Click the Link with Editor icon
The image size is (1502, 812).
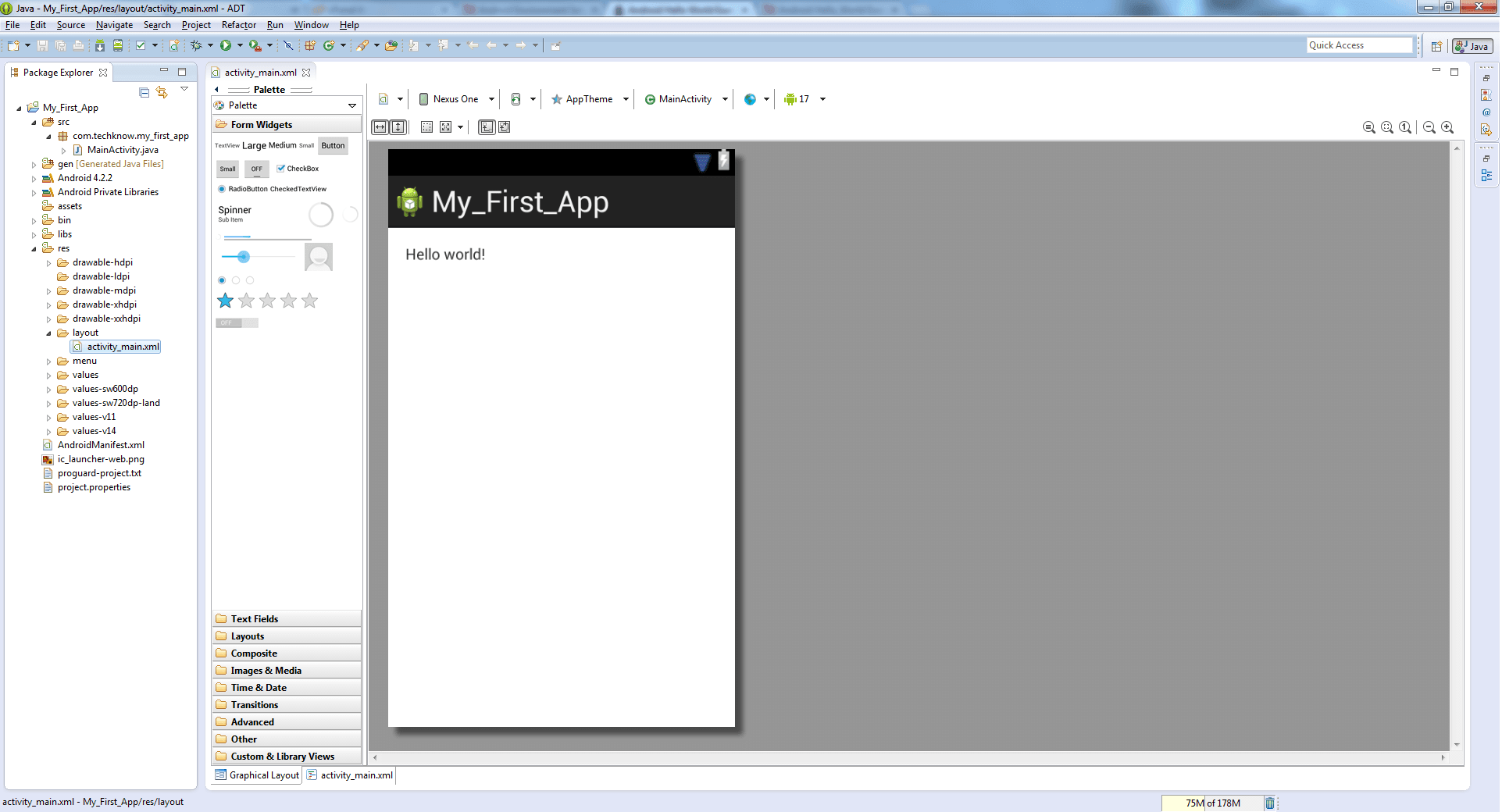tap(162, 92)
